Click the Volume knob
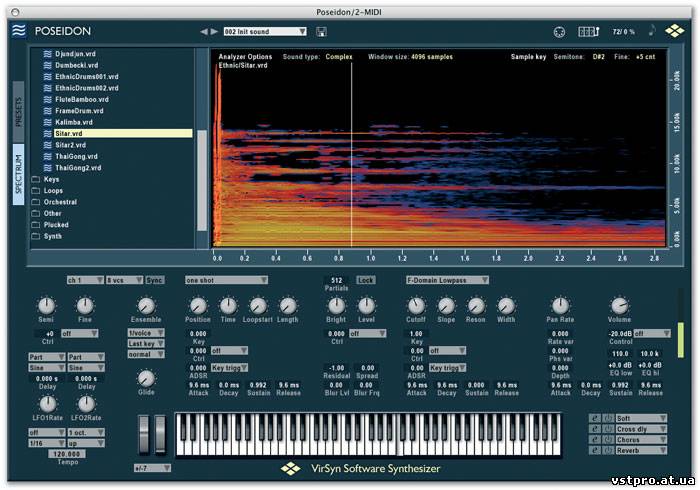The height and width of the screenshot is (490, 700). pyautogui.click(x=619, y=306)
